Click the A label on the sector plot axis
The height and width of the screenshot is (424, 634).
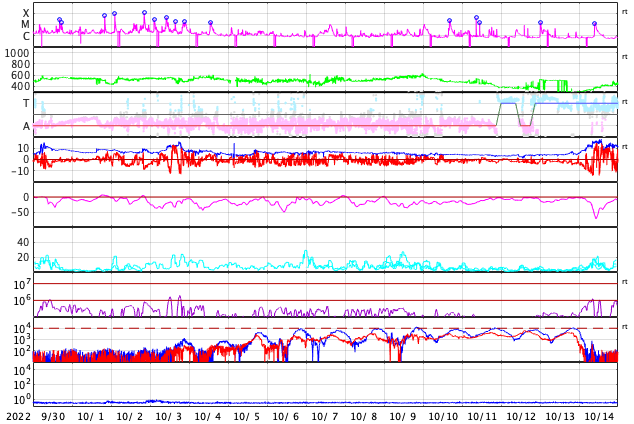pyautogui.click(x=25, y=126)
